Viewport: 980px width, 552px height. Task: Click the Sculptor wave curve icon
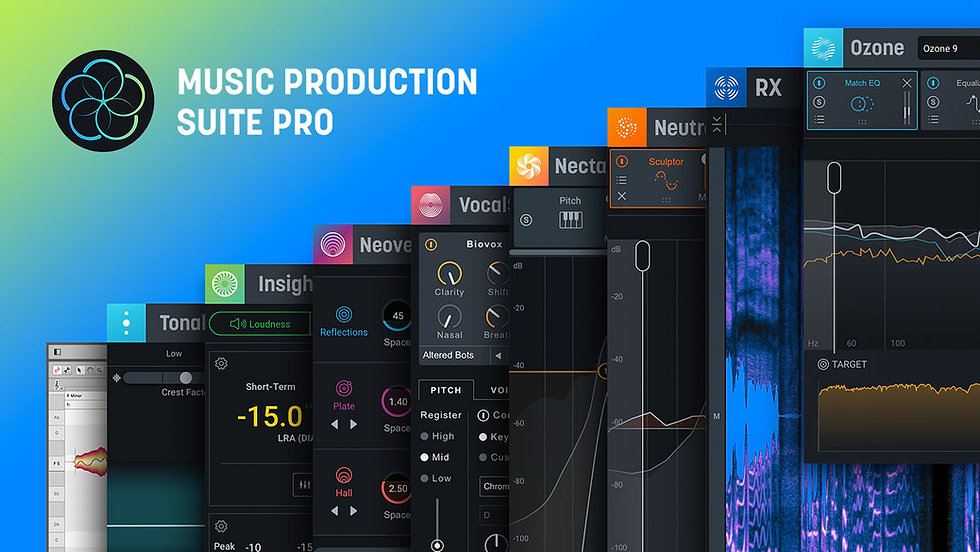[x=666, y=181]
